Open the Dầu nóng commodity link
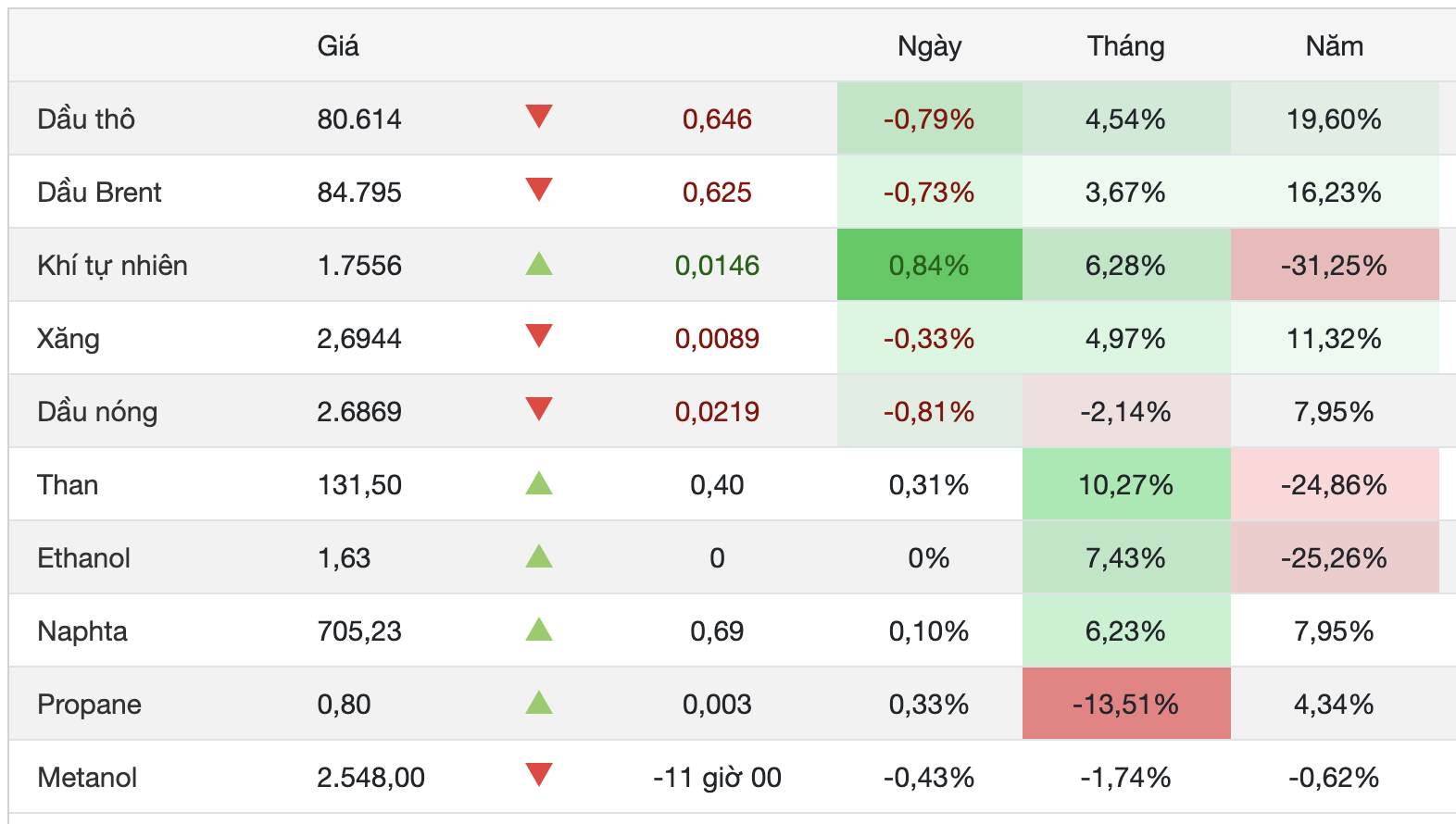Viewport: 1456px width, 824px height. coord(97,412)
